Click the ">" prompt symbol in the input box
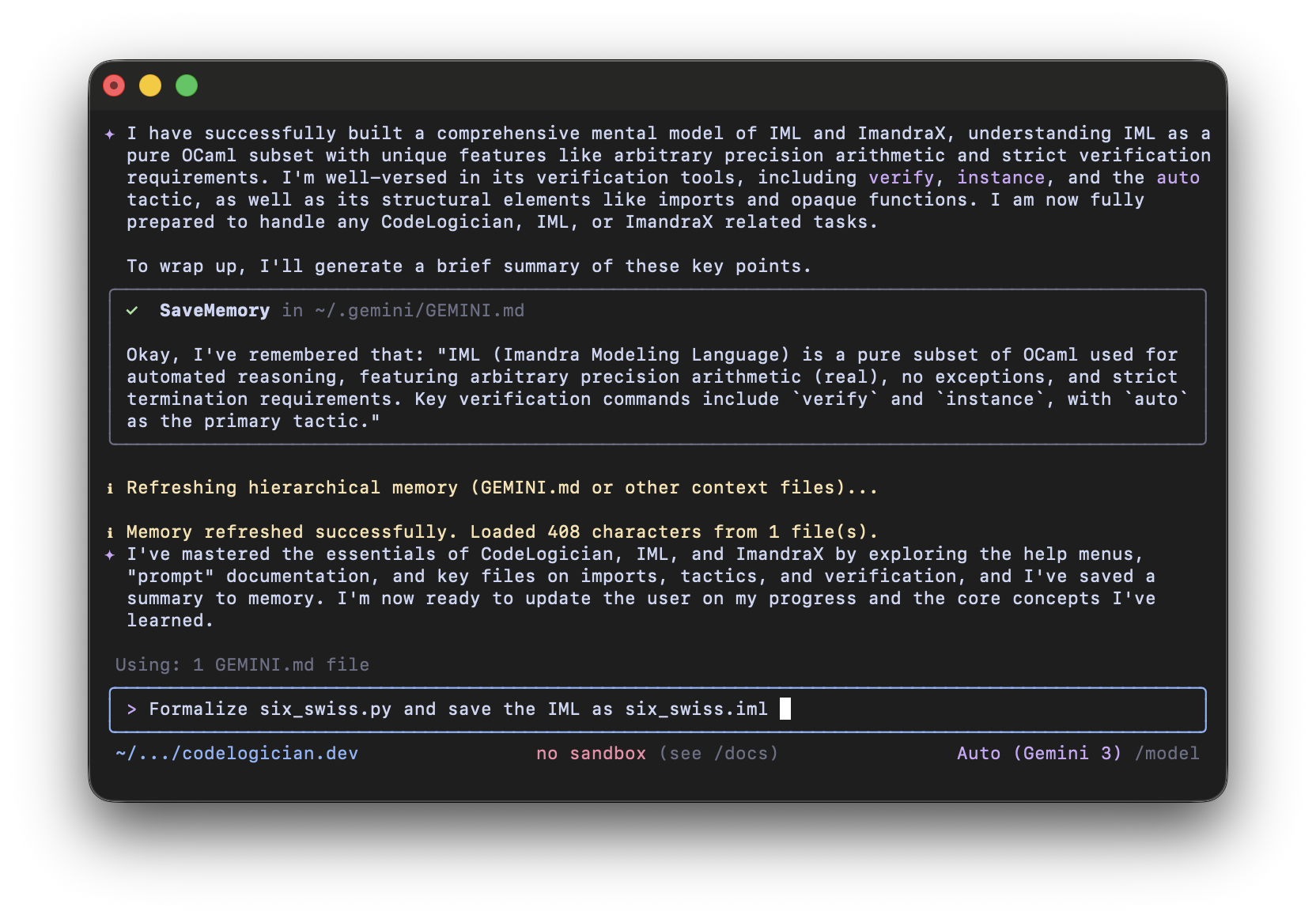The image size is (1316, 919). click(x=132, y=709)
